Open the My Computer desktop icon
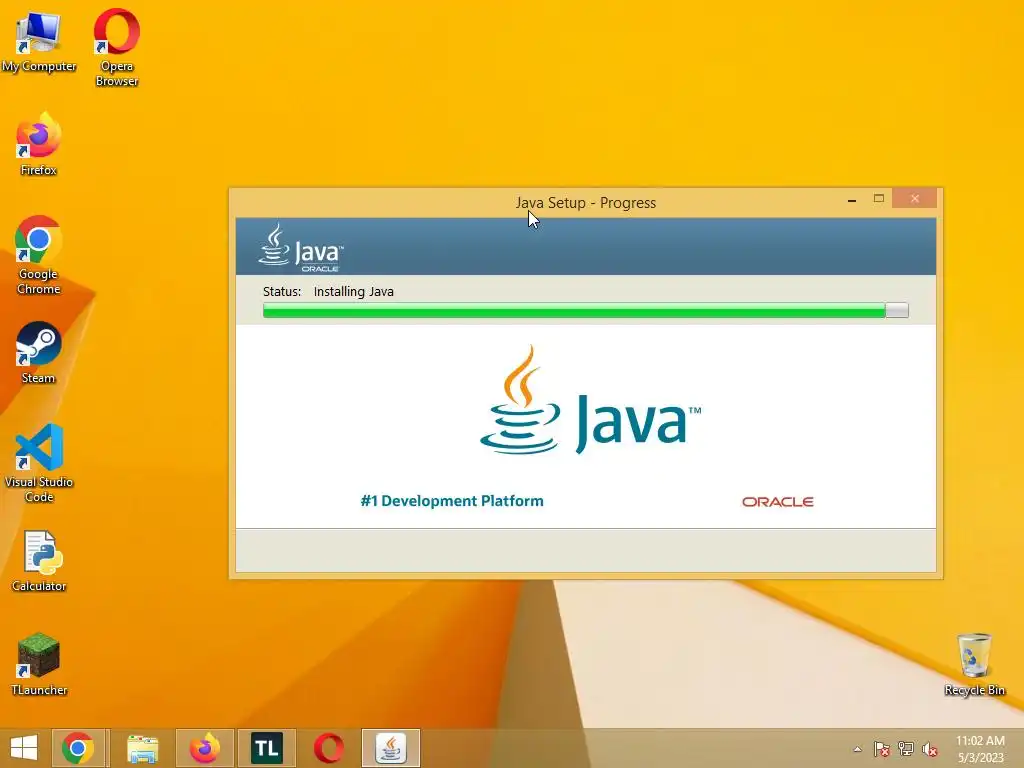This screenshot has height=768, width=1024. (39, 41)
